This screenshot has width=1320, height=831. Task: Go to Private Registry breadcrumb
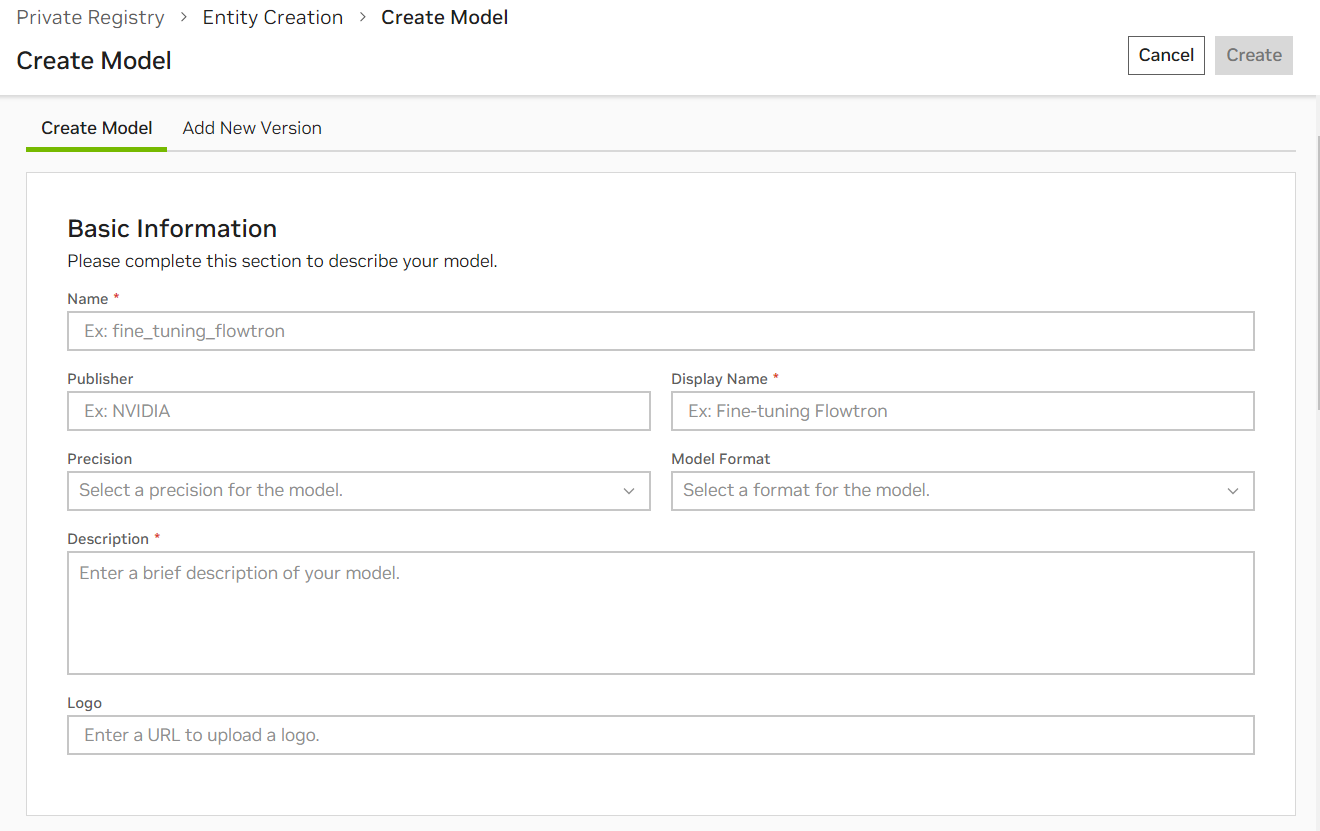click(90, 18)
